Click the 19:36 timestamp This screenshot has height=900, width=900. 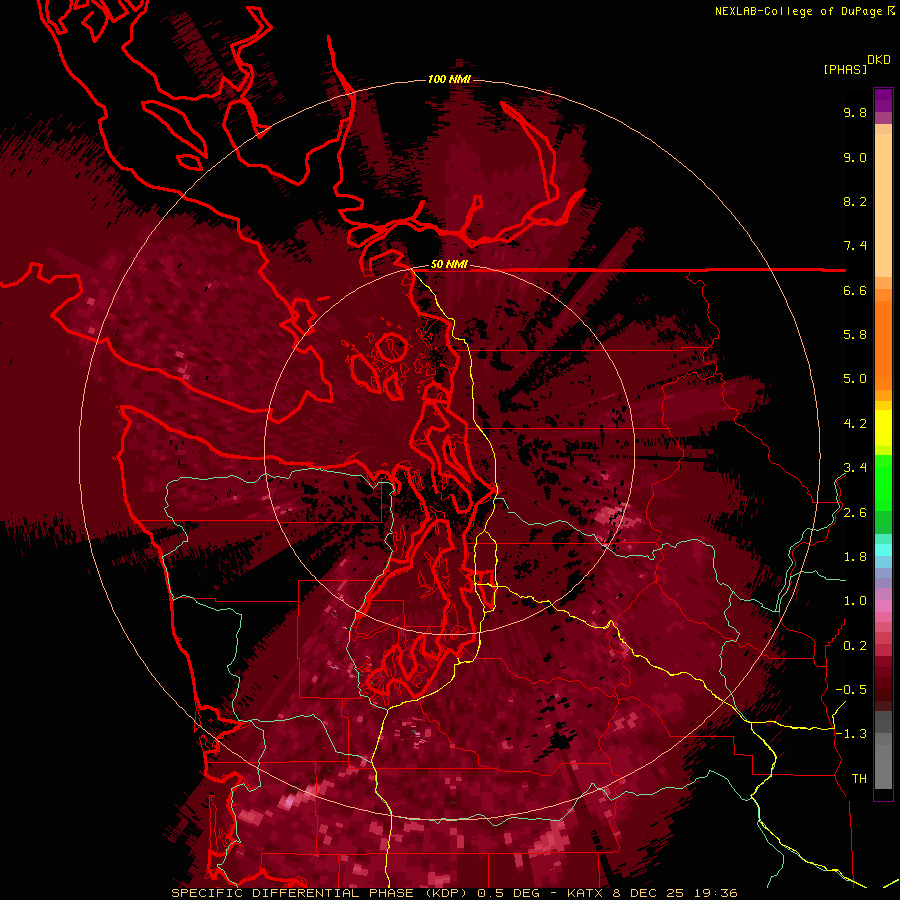tap(714, 893)
